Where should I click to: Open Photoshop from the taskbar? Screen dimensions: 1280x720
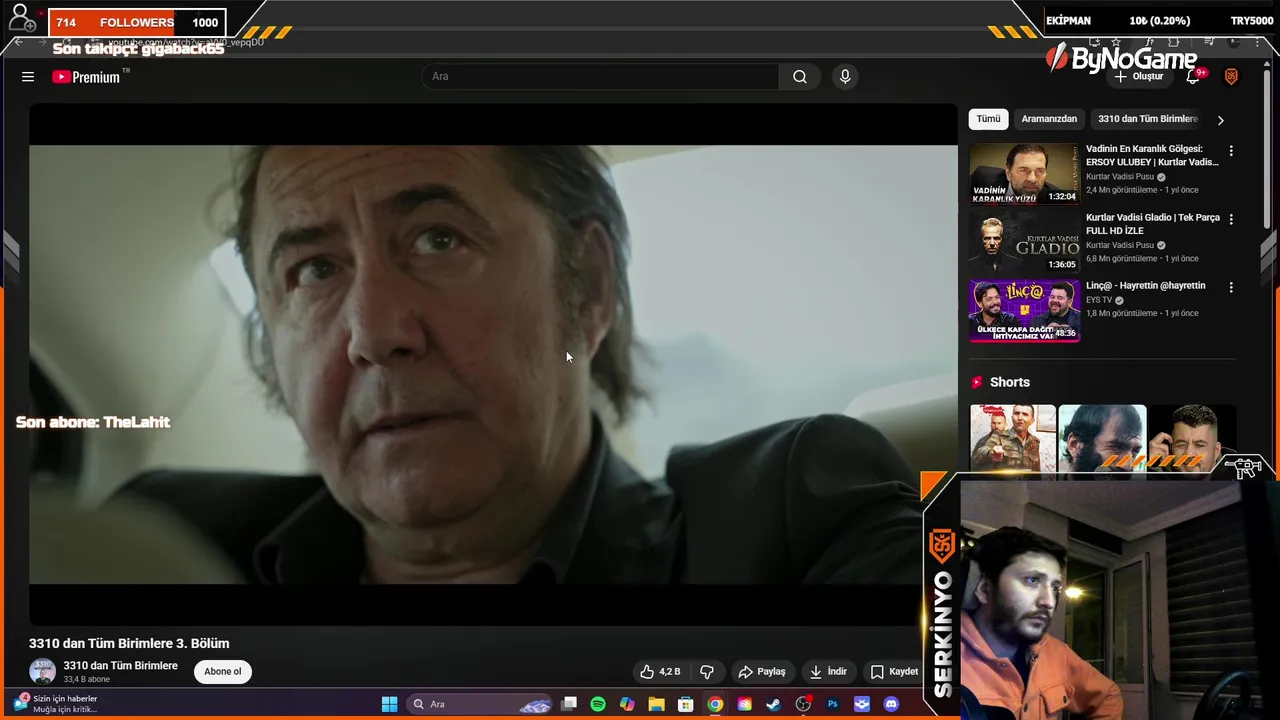(832, 704)
